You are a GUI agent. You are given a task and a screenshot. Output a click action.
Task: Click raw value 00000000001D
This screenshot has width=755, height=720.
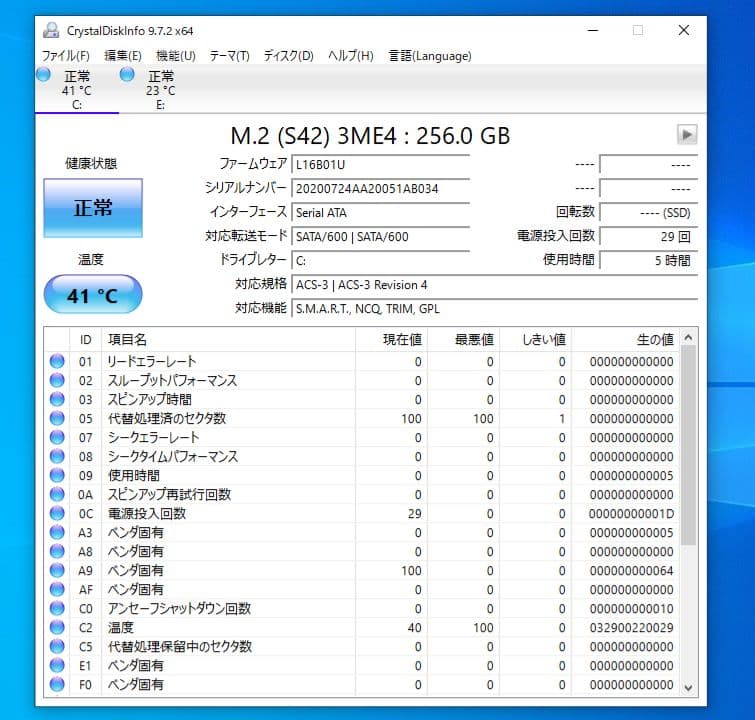pos(631,514)
